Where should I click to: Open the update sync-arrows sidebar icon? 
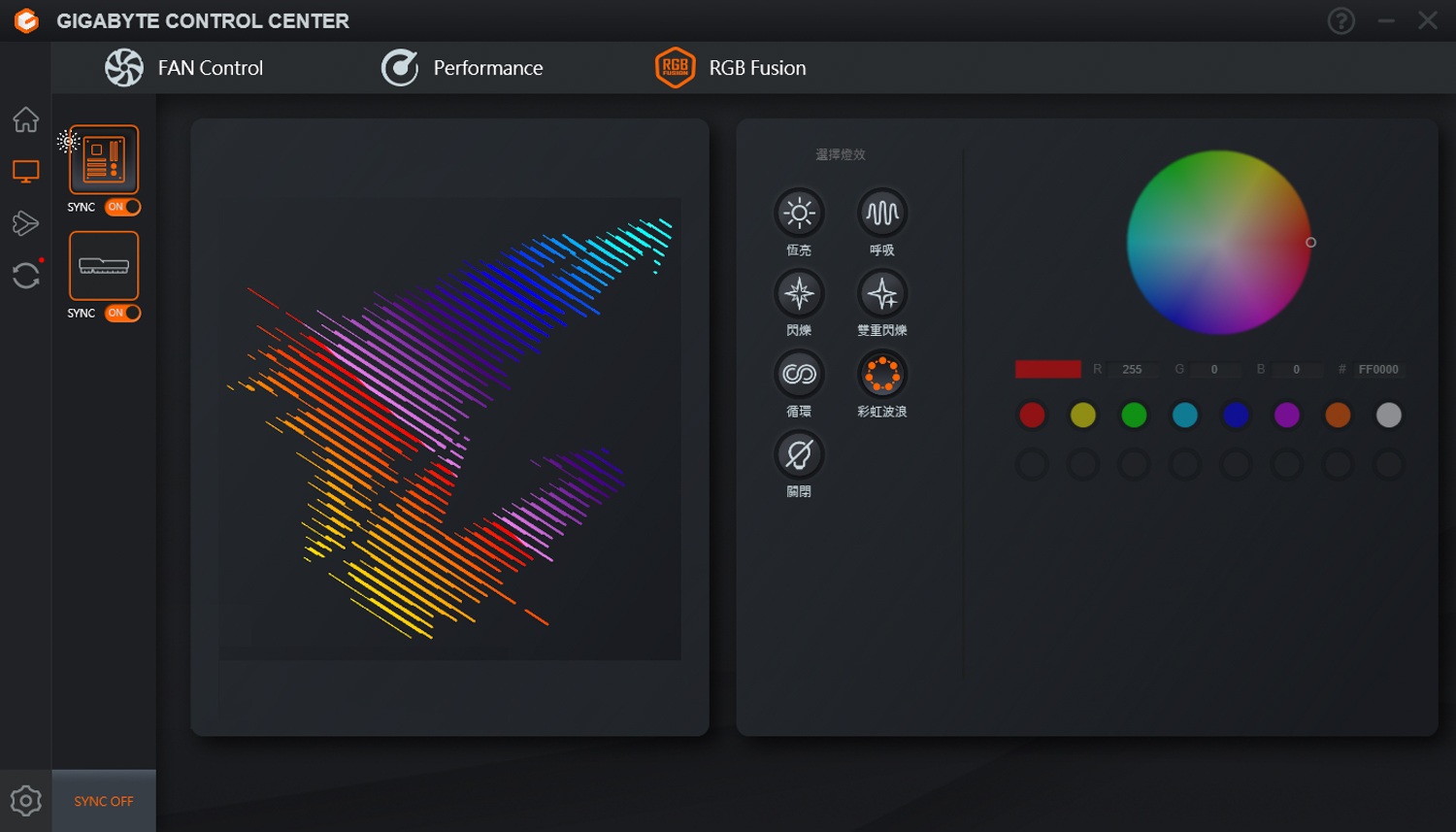(26, 275)
